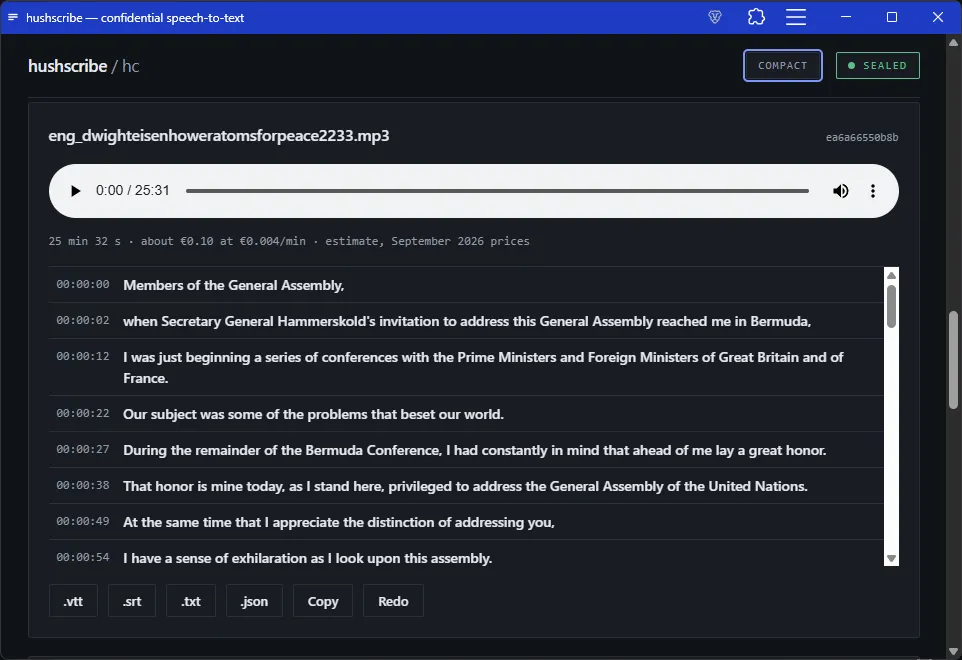Click the 0:00 / 25:31 time display
The width and height of the screenshot is (962, 660).
pyautogui.click(x=133, y=190)
